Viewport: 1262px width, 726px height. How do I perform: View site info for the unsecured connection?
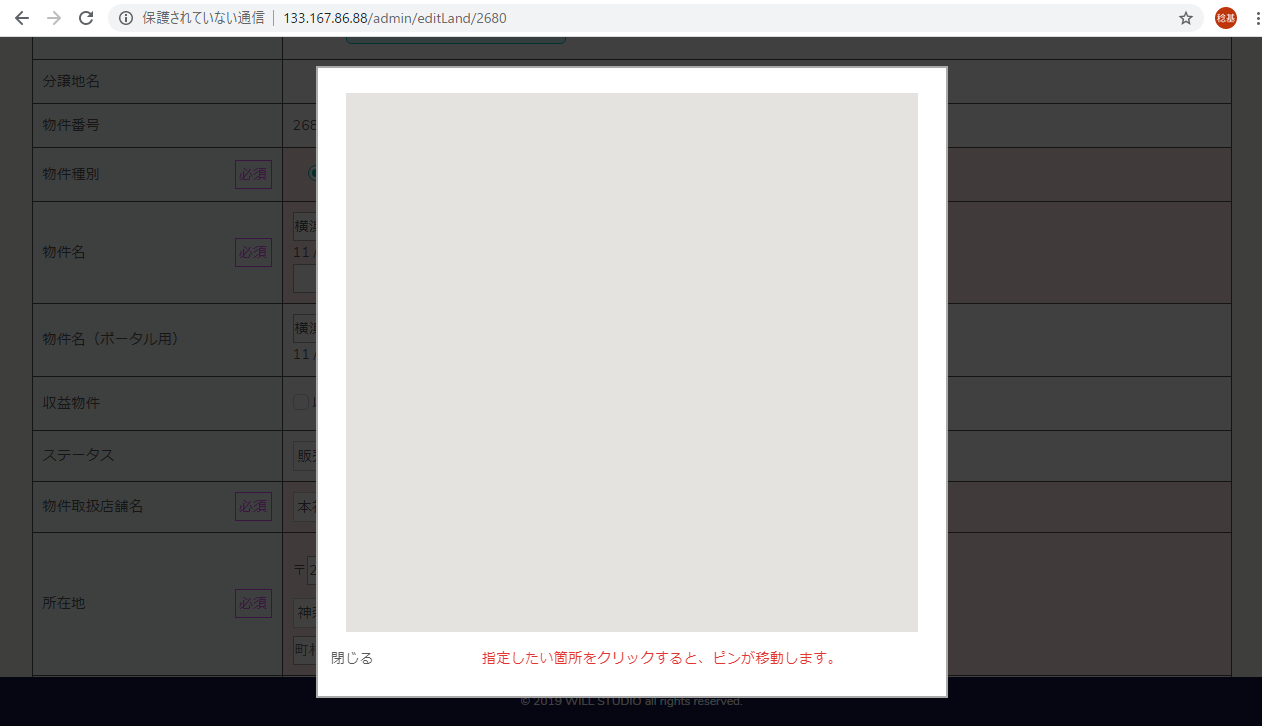[126, 18]
